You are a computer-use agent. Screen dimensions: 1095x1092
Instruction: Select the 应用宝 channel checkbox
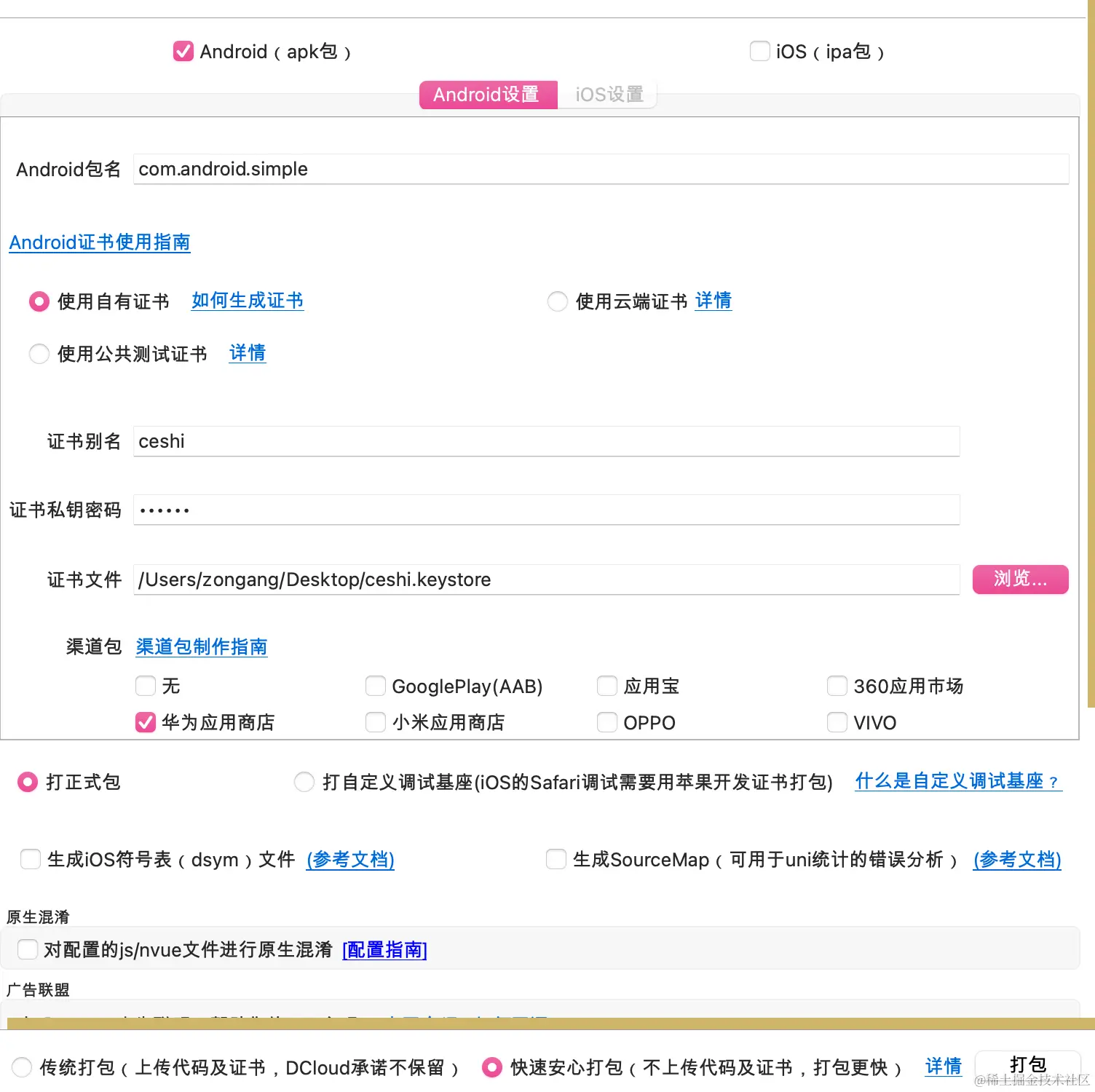(x=606, y=686)
